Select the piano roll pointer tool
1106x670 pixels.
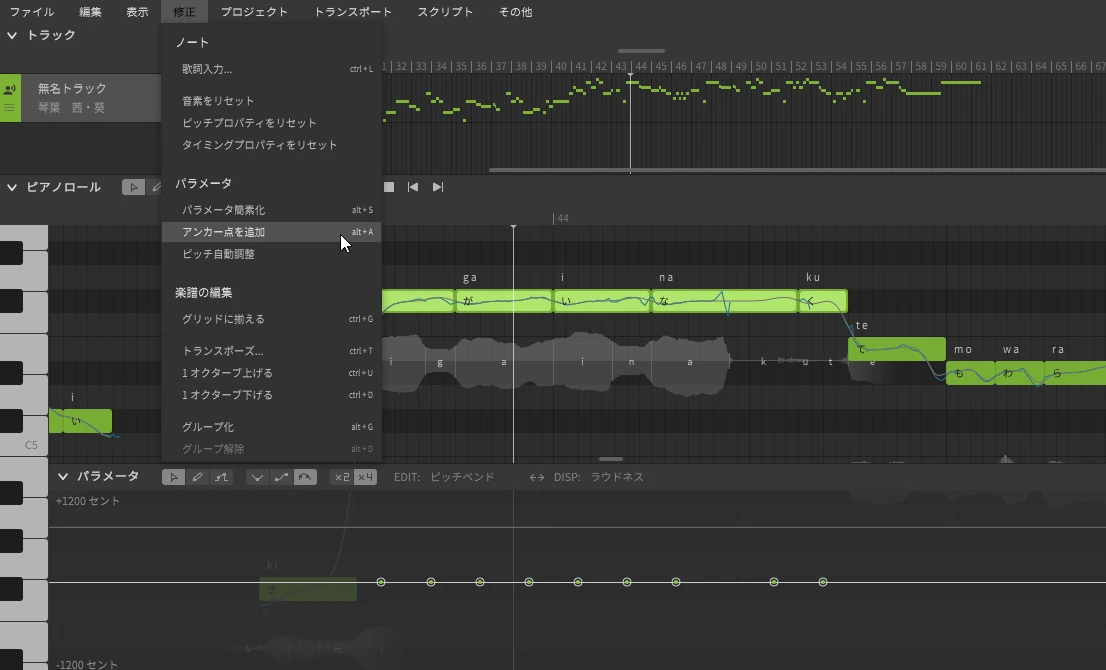pos(133,187)
